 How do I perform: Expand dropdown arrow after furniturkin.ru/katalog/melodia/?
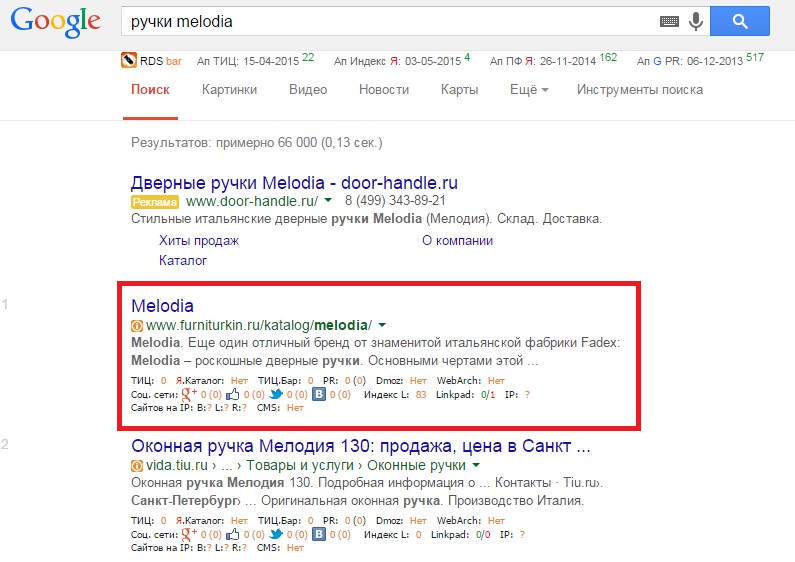(382, 325)
